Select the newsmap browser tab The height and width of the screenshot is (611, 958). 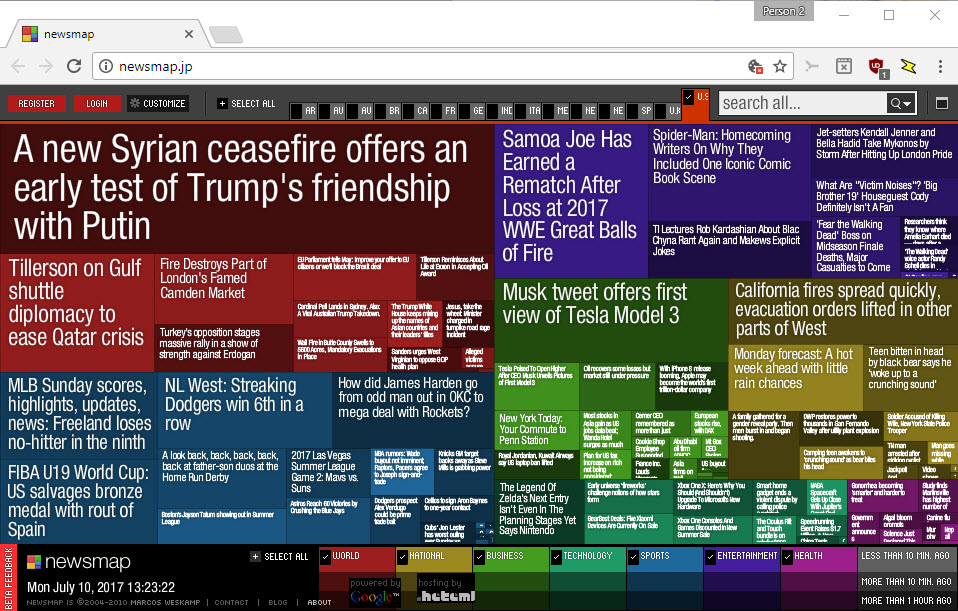tap(107, 34)
